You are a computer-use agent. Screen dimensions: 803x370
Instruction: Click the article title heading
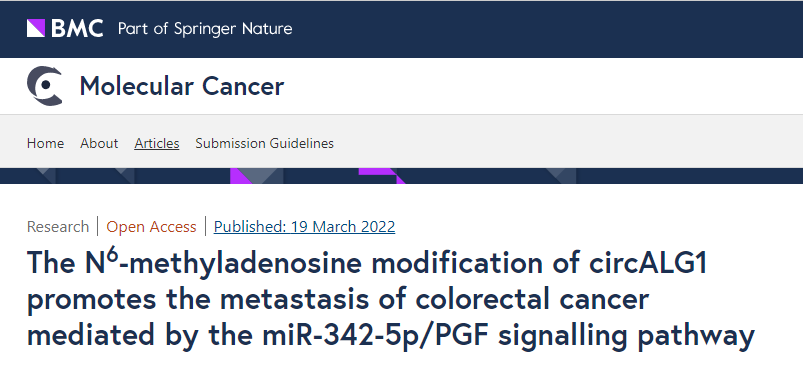tap(391, 299)
